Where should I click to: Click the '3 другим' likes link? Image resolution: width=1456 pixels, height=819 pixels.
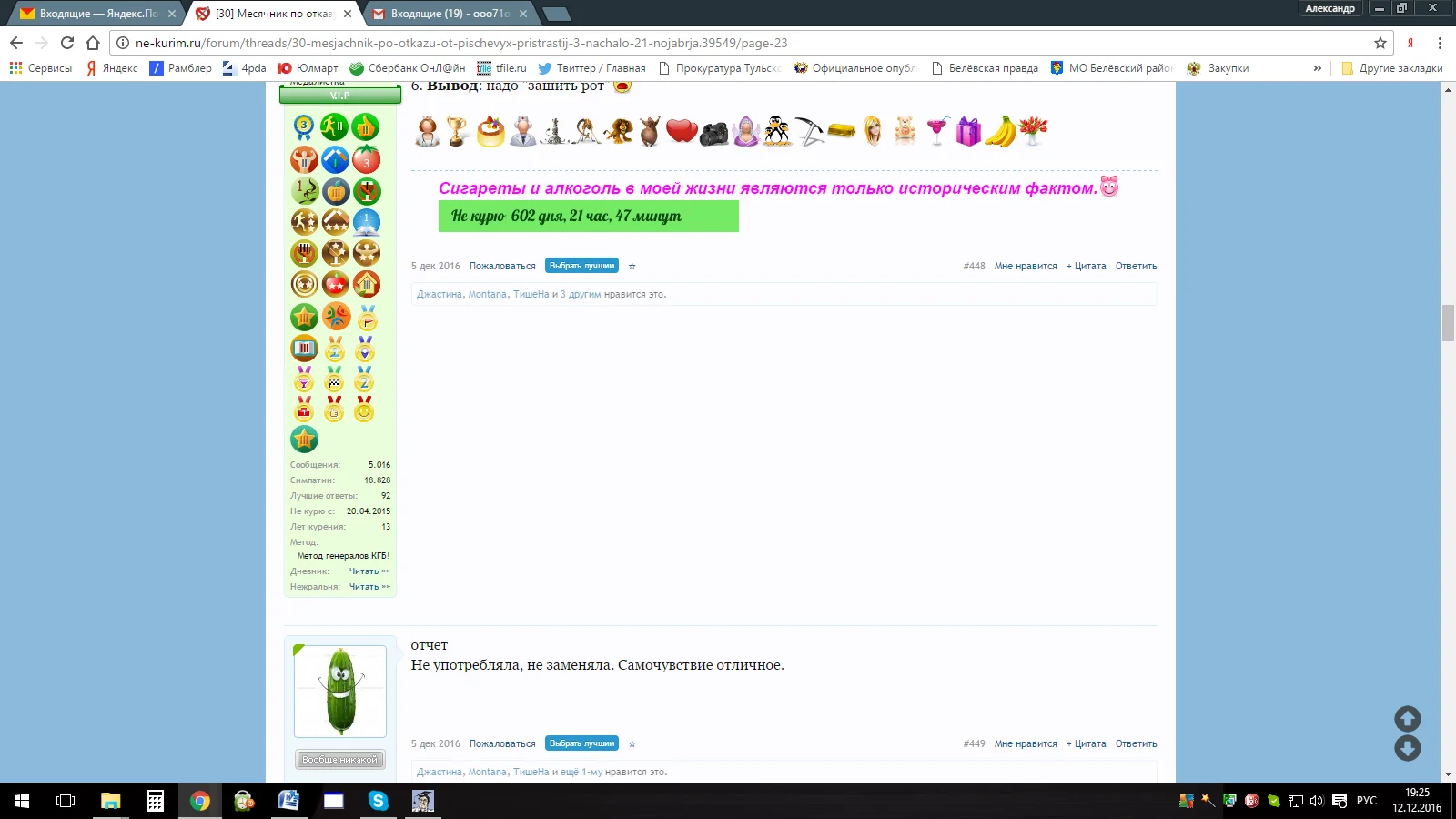pos(581,295)
